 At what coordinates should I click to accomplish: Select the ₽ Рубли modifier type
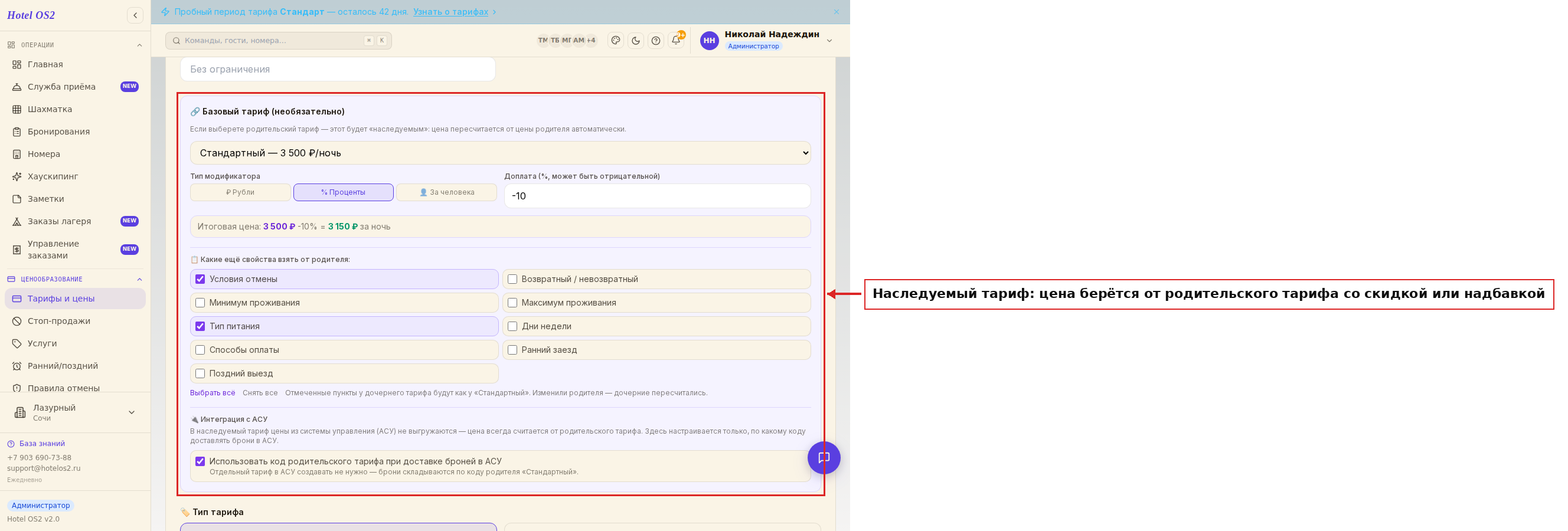pos(240,192)
